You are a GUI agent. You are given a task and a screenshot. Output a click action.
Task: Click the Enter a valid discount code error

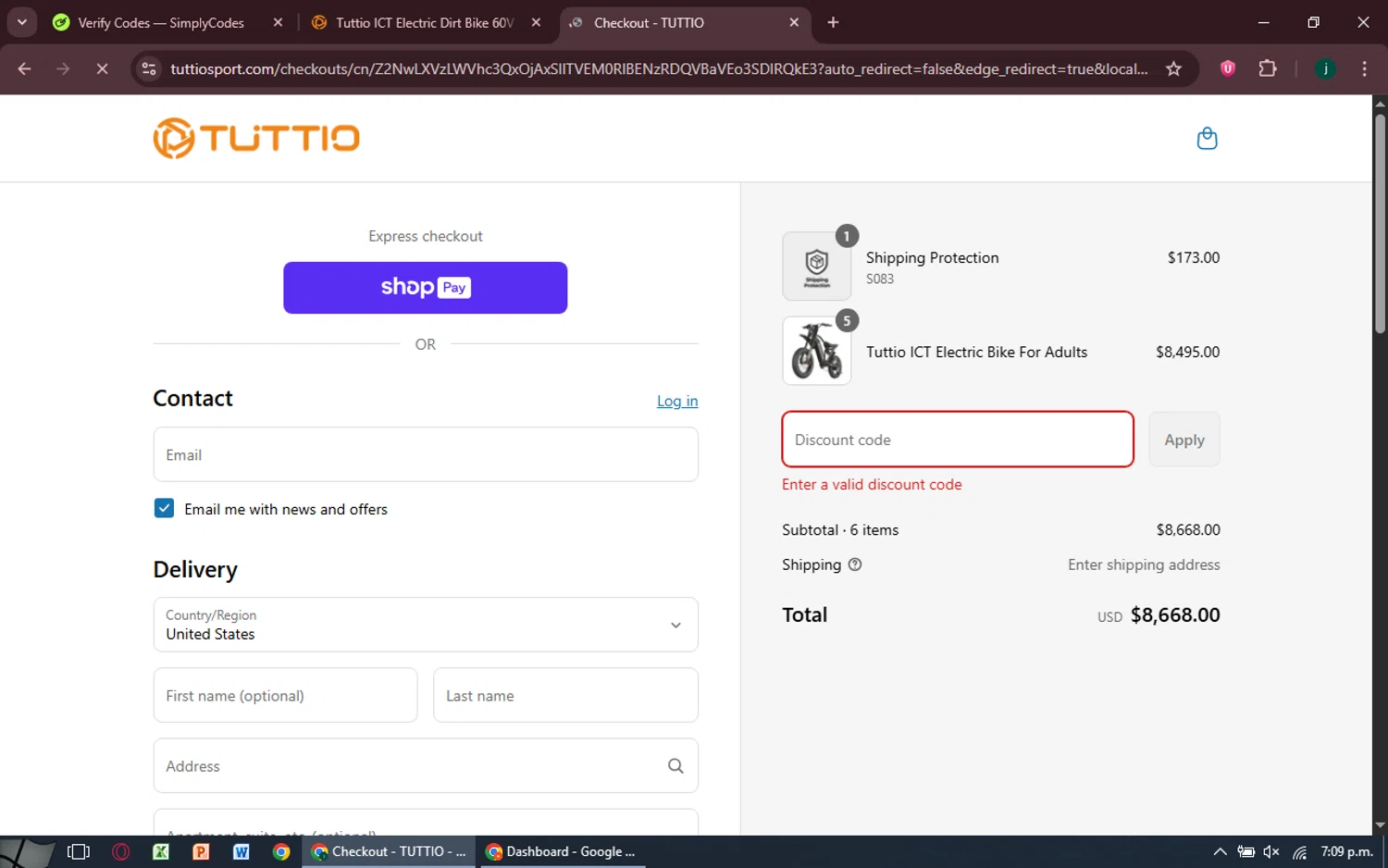872,484
